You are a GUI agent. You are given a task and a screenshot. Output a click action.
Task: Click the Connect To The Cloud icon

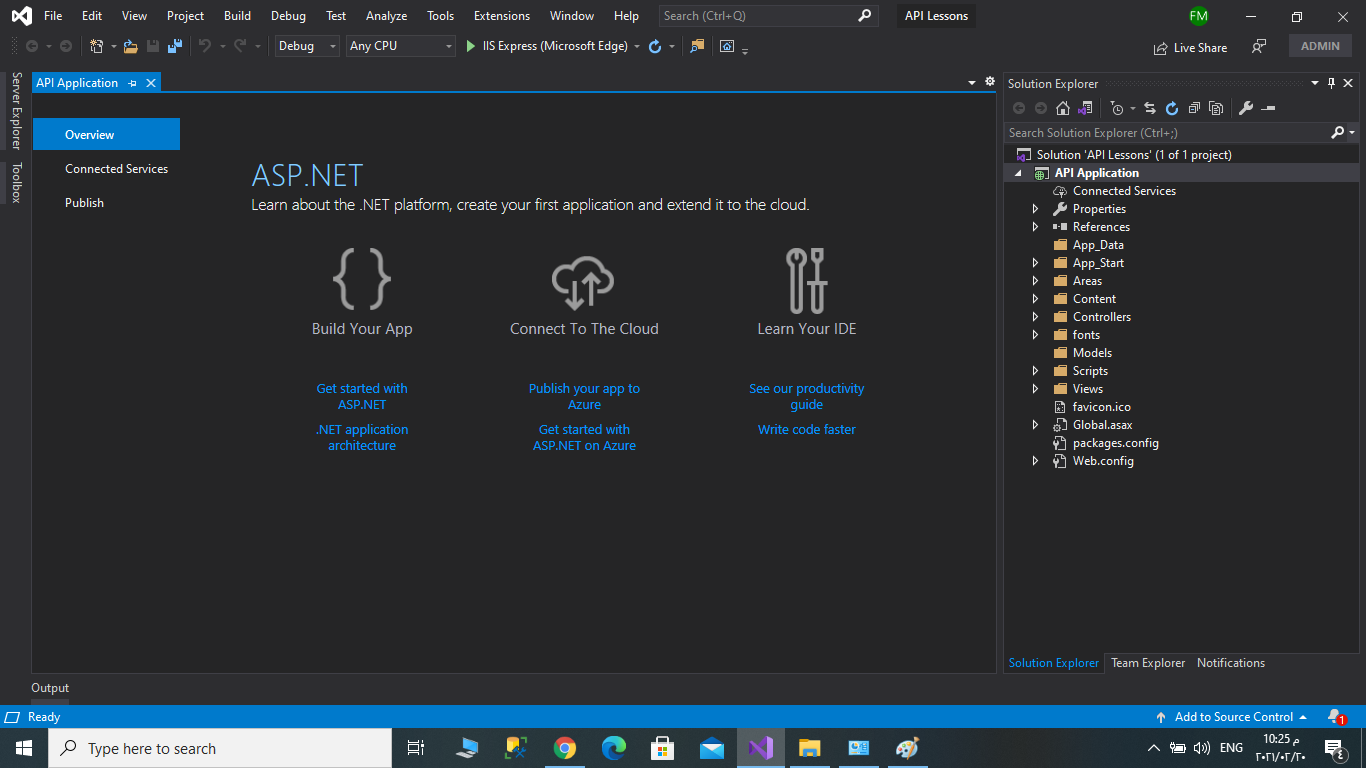coord(584,282)
